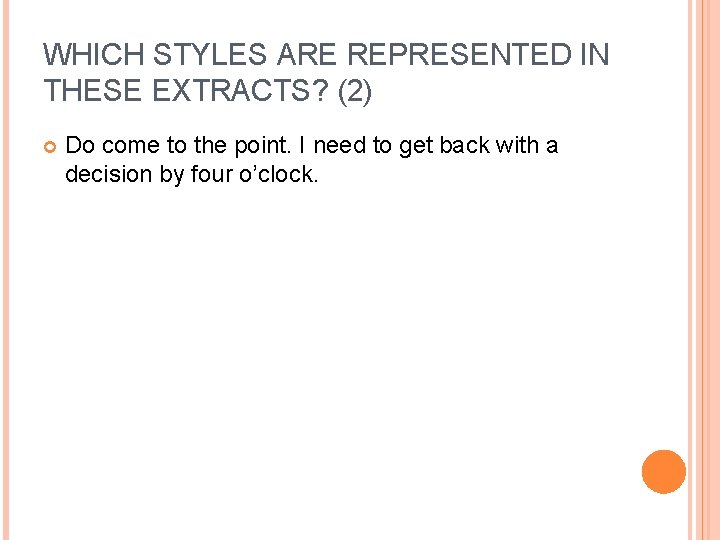Click the word "IN" ending the title line
Image resolution: width=720 pixels, height=540 pixels.
(595, 54)
